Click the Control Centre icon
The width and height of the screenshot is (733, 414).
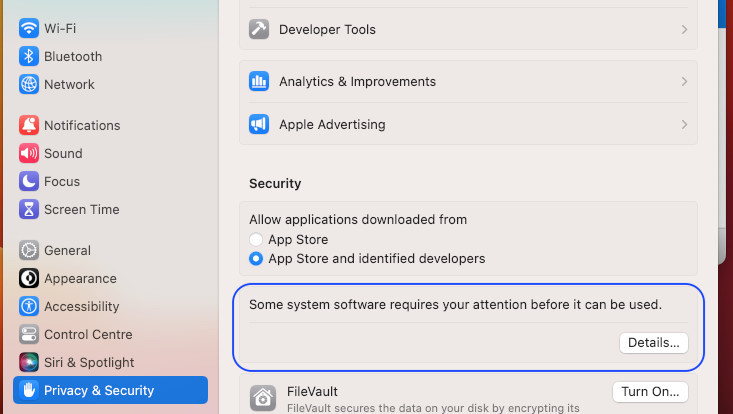29,335
